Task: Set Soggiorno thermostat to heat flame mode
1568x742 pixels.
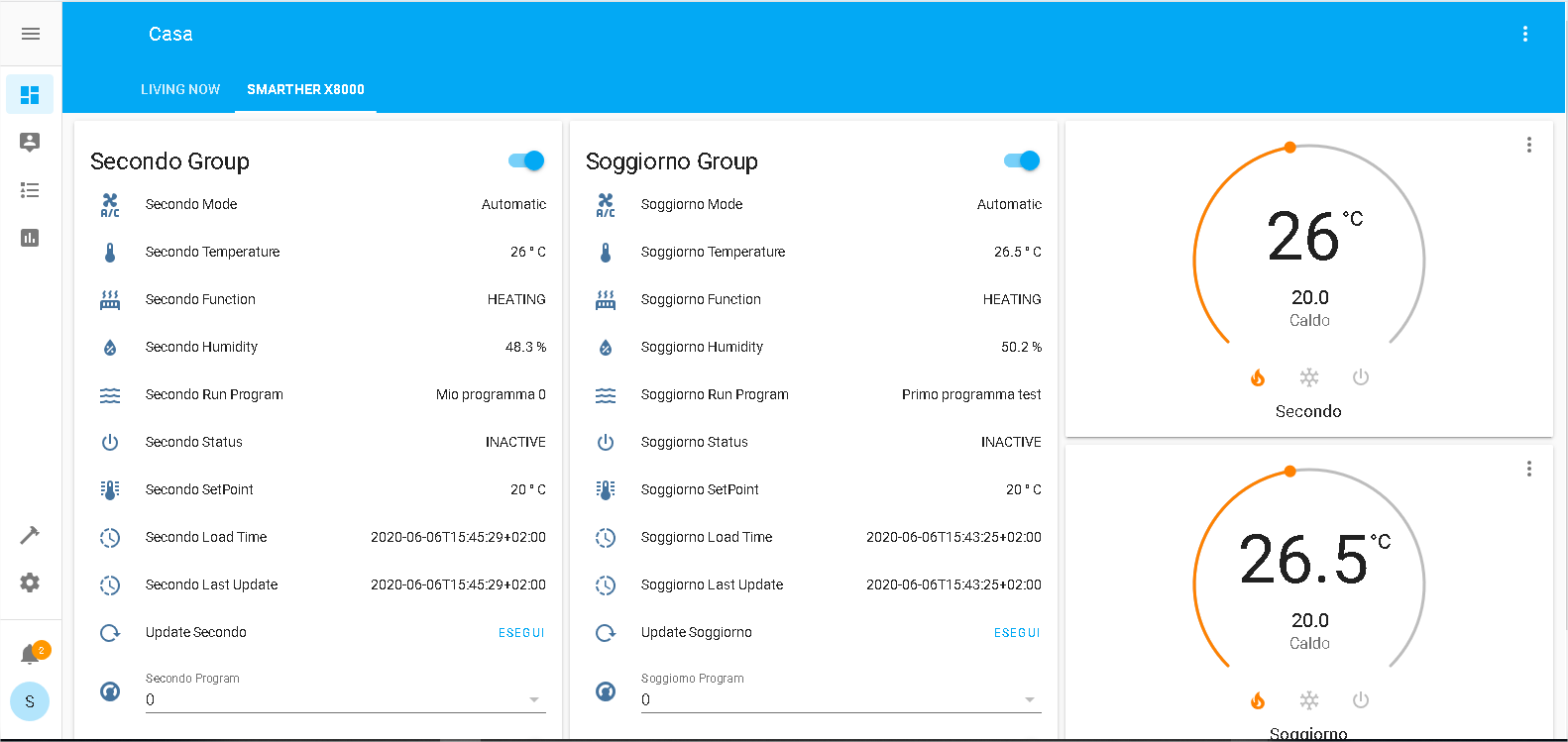Action: (x=1258, y=700)
